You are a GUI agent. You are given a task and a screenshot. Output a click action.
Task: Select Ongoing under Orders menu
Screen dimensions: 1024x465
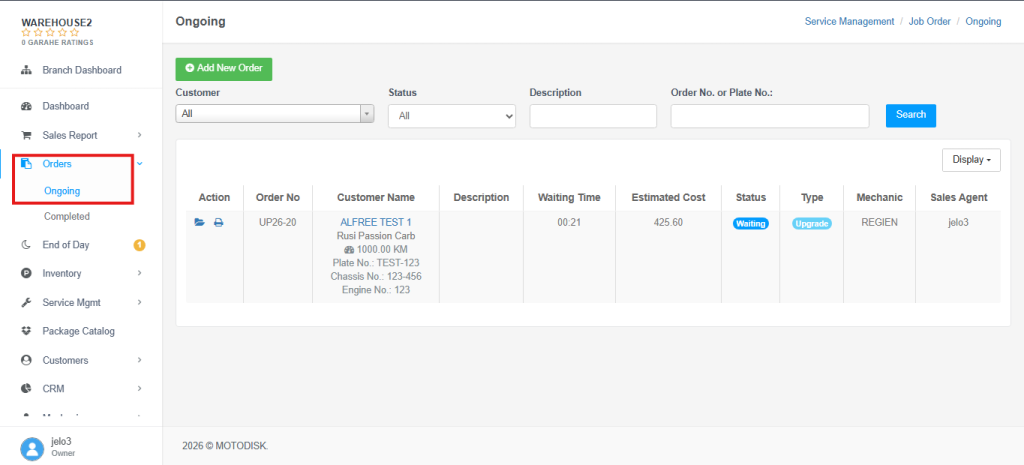tap(62, 191)
